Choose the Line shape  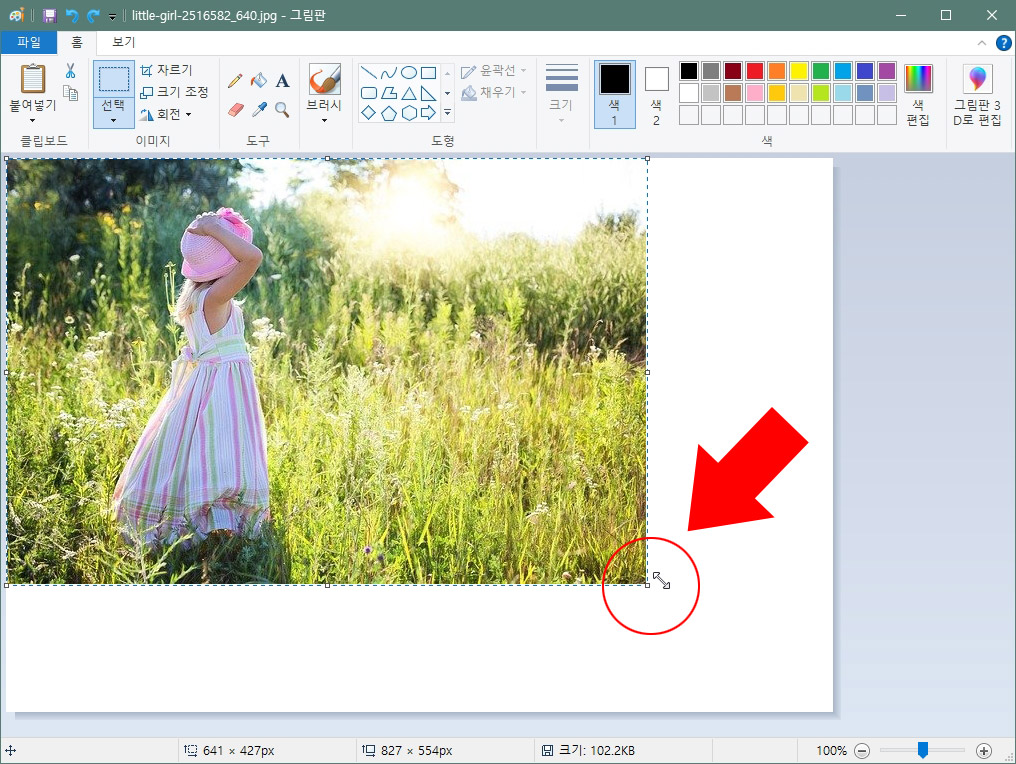coord(368,73)
